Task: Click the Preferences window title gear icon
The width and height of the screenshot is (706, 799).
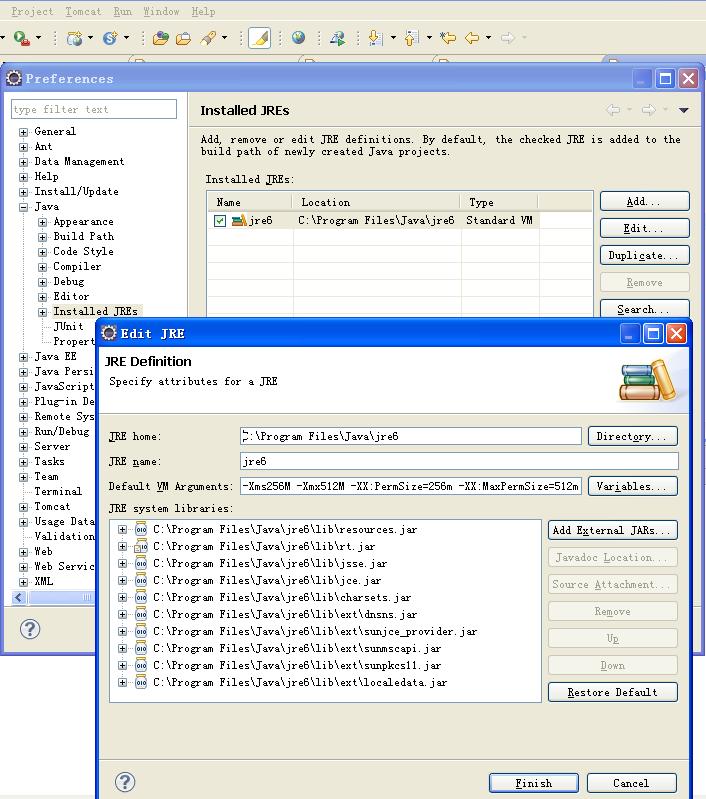Action: tap(14, 78)
